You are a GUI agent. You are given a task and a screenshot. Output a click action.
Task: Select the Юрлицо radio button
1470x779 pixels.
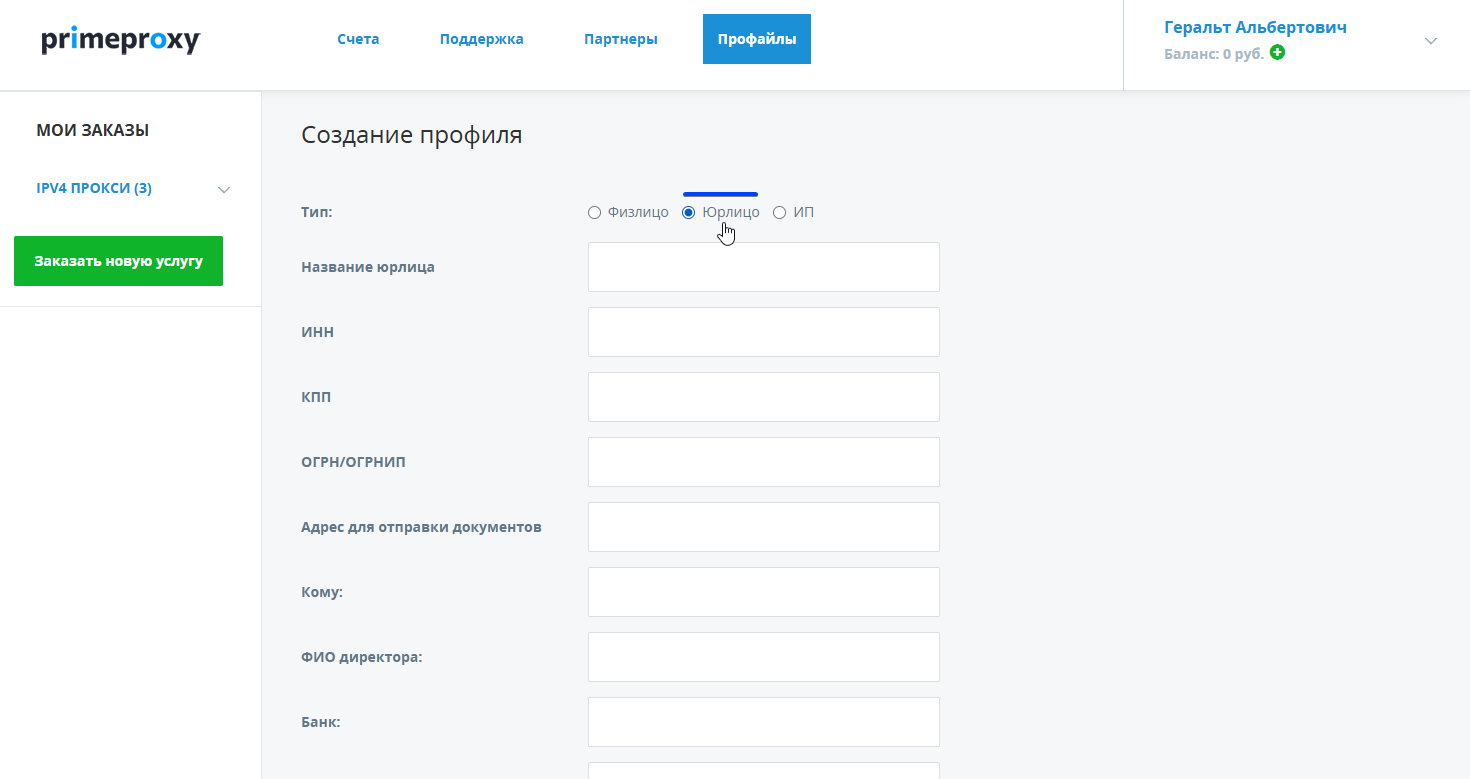(x=688, y=212)
